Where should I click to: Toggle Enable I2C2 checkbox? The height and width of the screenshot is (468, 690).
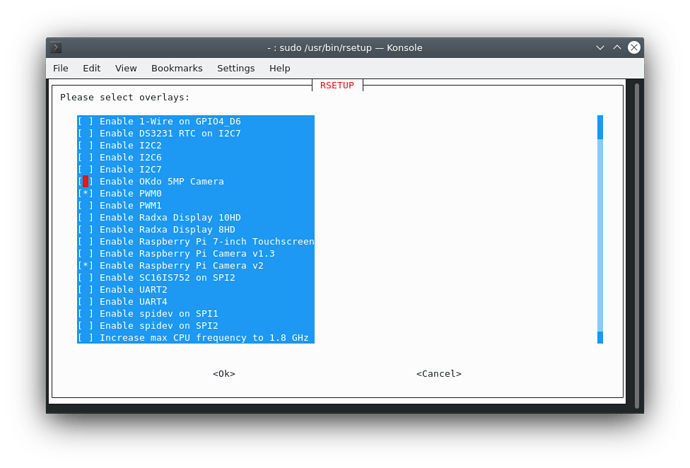coord(85,145)
